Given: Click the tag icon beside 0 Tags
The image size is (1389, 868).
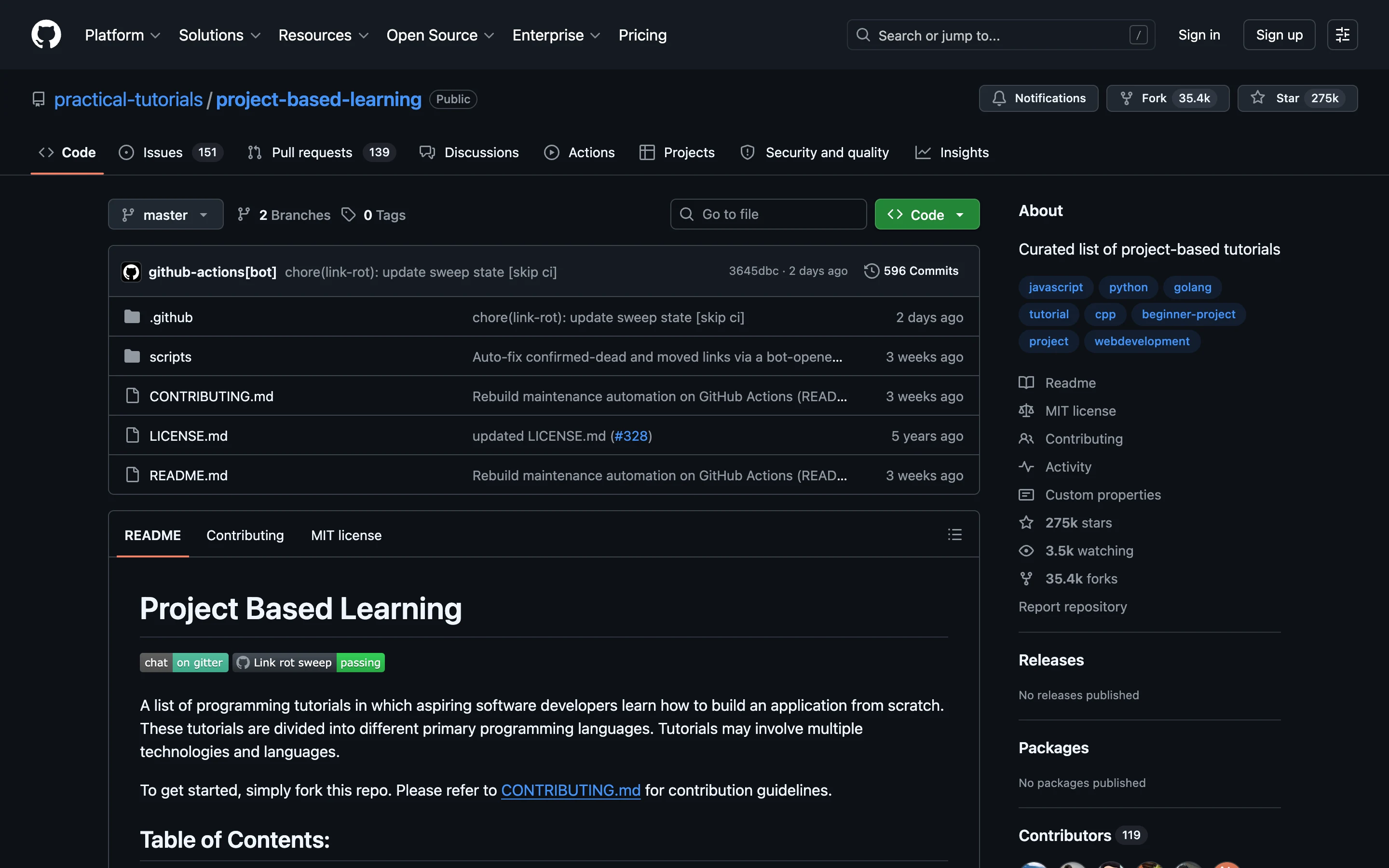Looking at the screenshot, I should [348, 214].
